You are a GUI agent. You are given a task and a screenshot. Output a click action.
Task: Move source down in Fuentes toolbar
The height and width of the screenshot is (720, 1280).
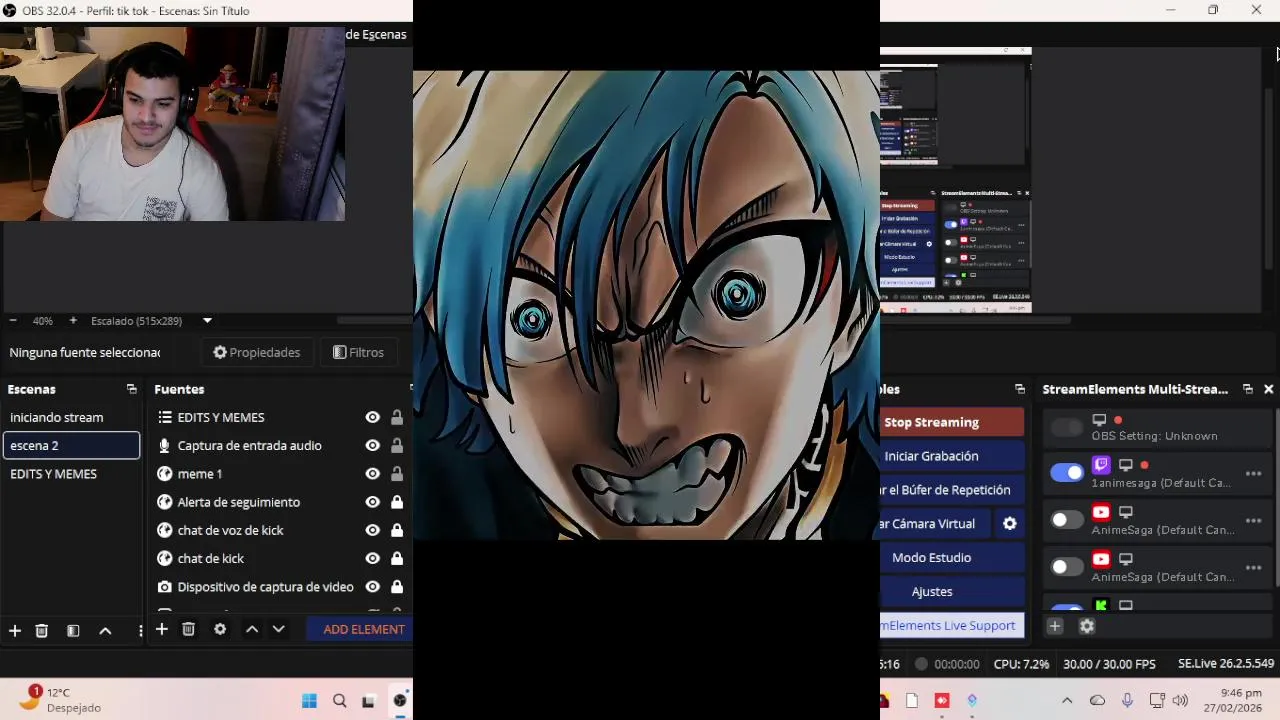click(x=279, y=629)
